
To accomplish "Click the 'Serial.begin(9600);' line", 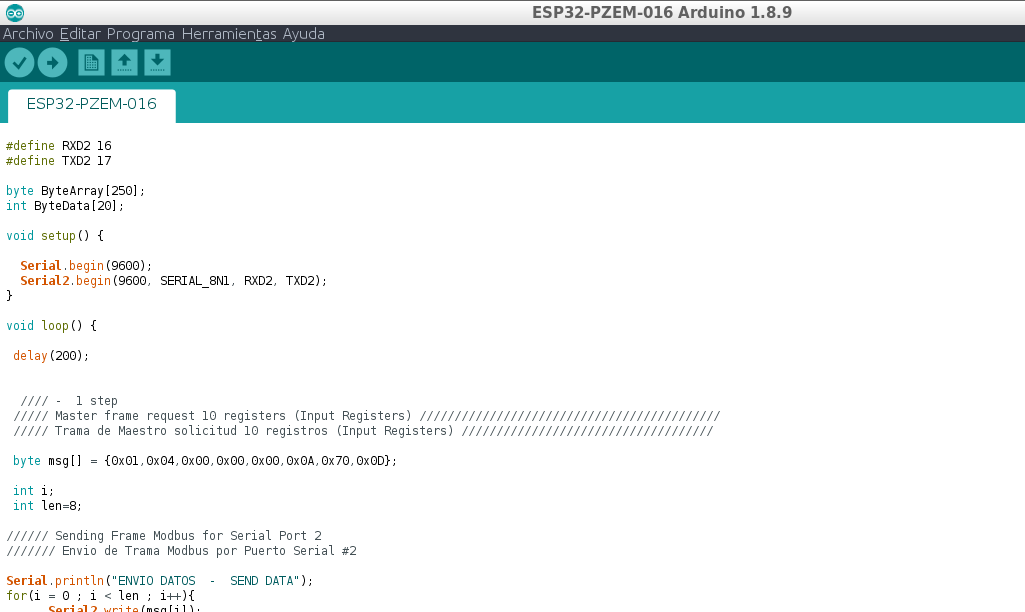I will [x=86, y=266].
